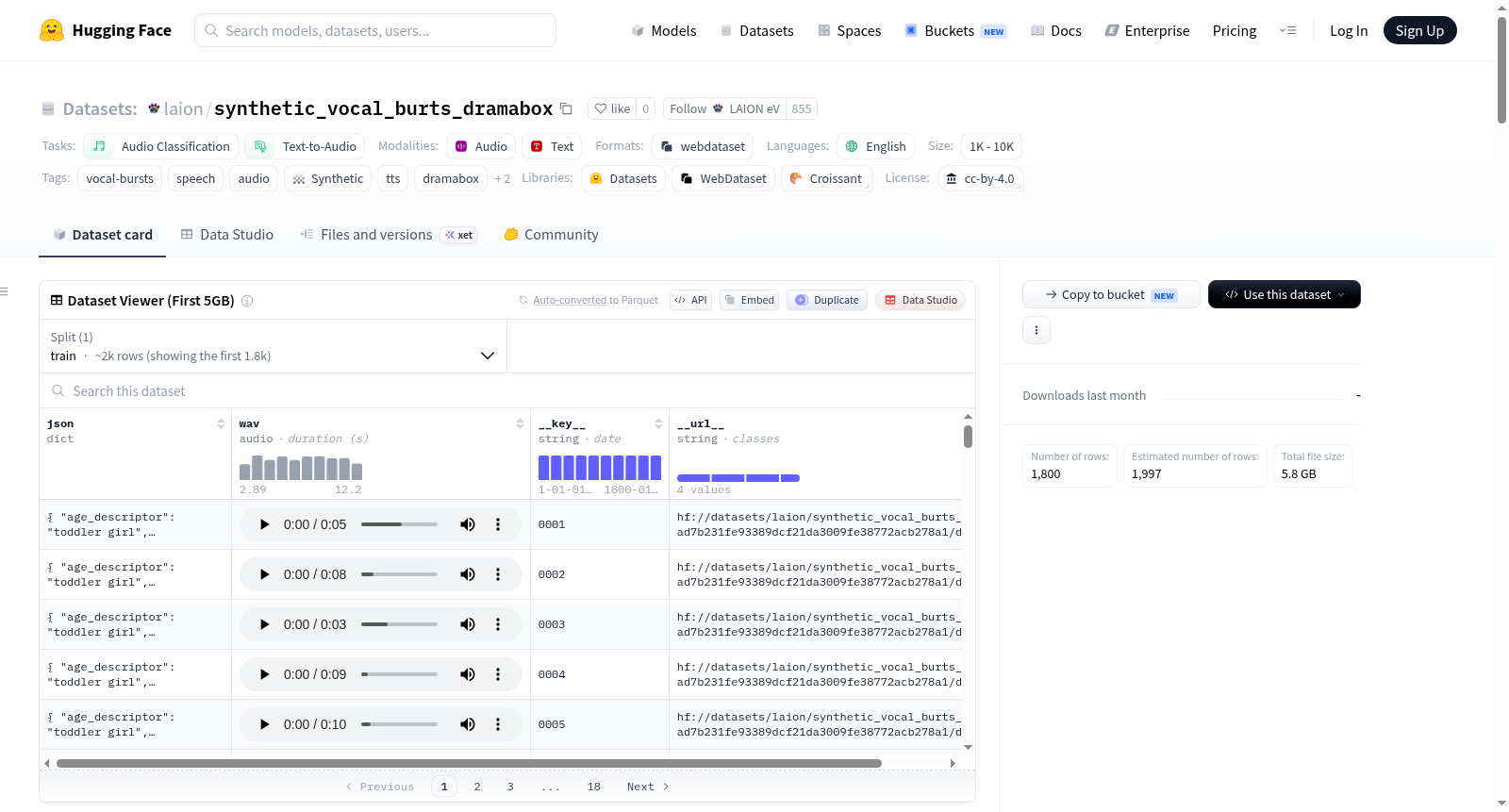Image resolution: width=1509 pixels, height=812 pixels.
Task: Play audio for row 0004
Action: click(x=264, y=674)
